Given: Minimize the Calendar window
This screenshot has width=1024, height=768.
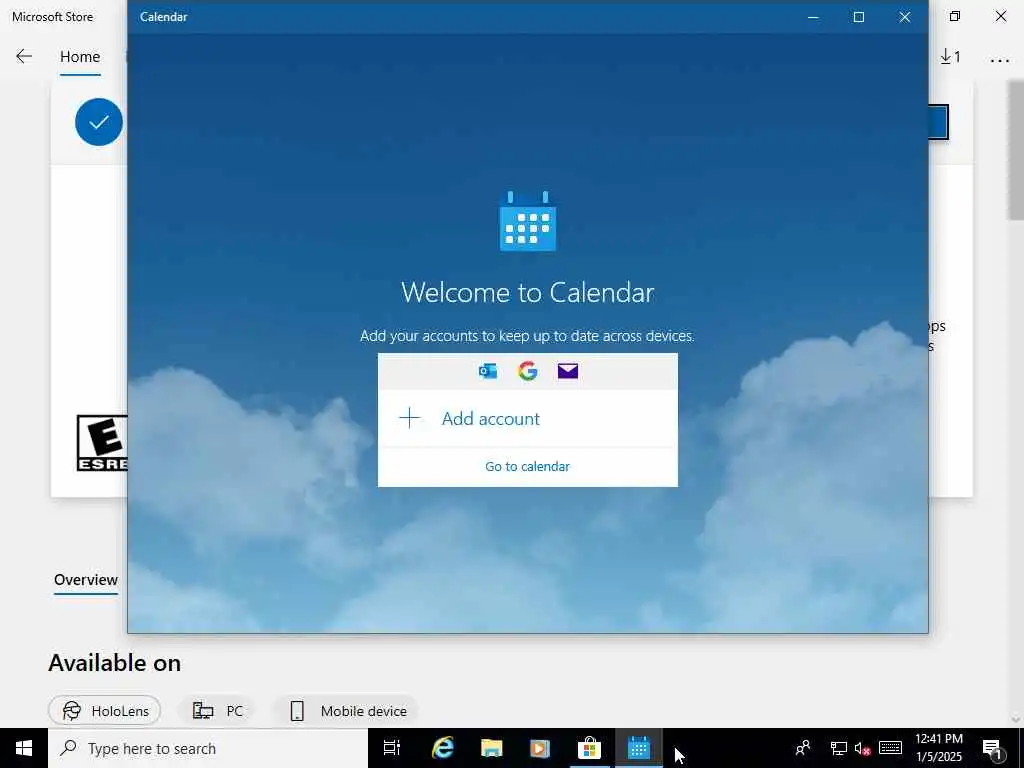Looking at the screenshot, I should (x=813, y=17).
